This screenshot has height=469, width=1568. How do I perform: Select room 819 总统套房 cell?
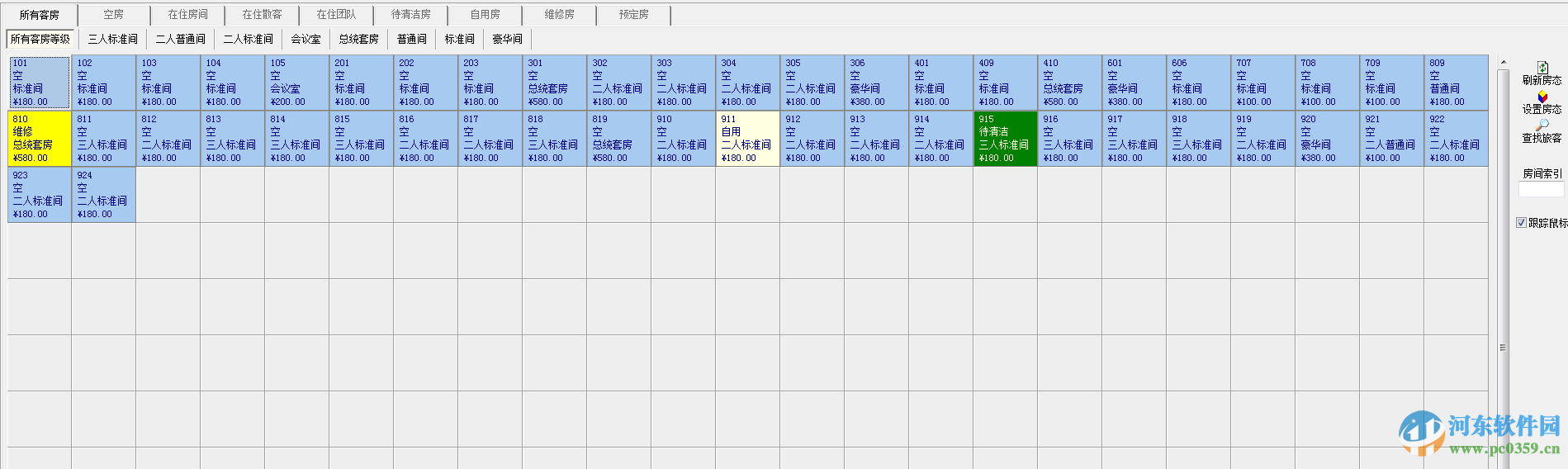(x=619, y=139)
